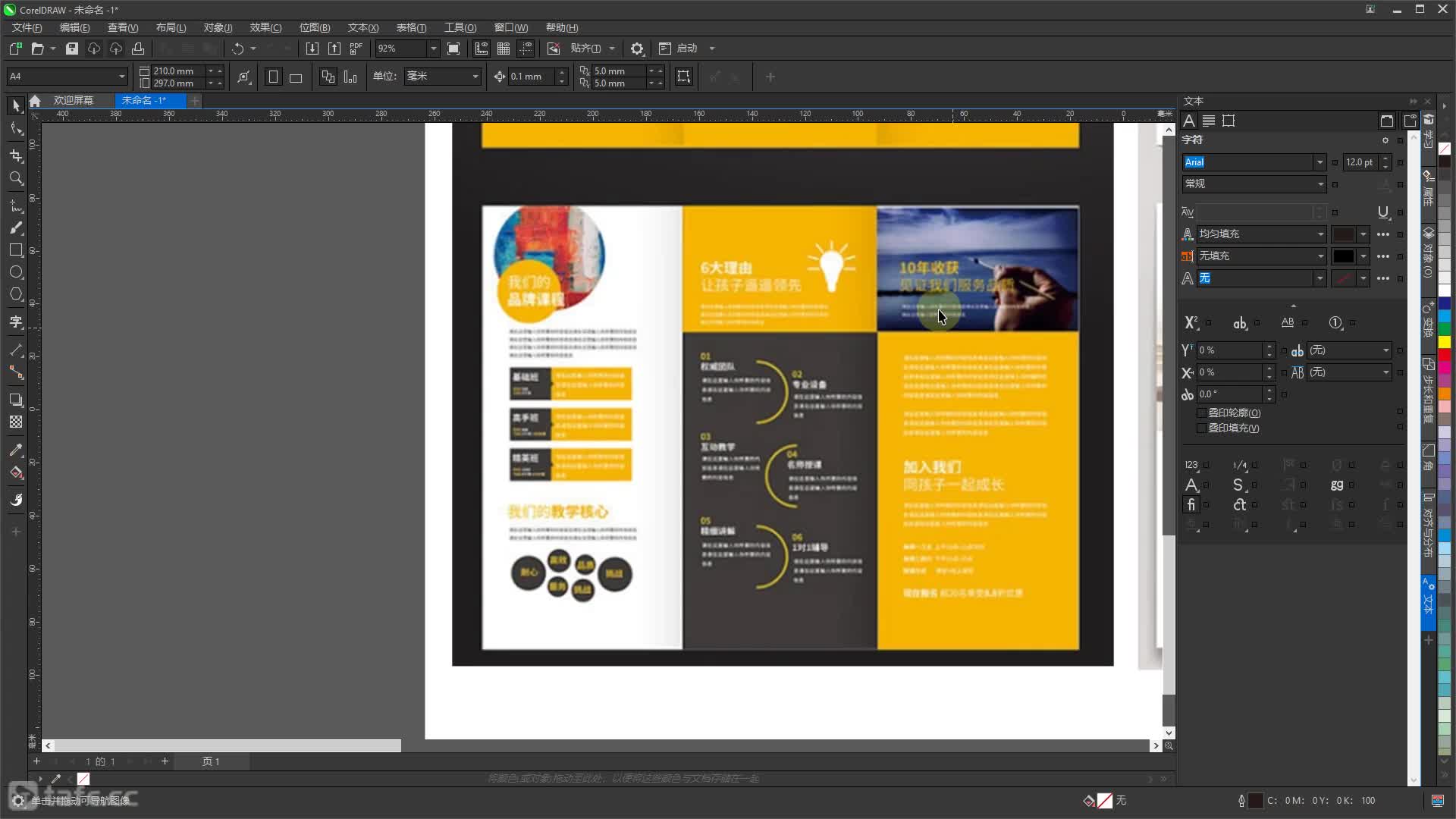
Task: Choose the Artistic Media brush tool
Action: click(16, 227)
